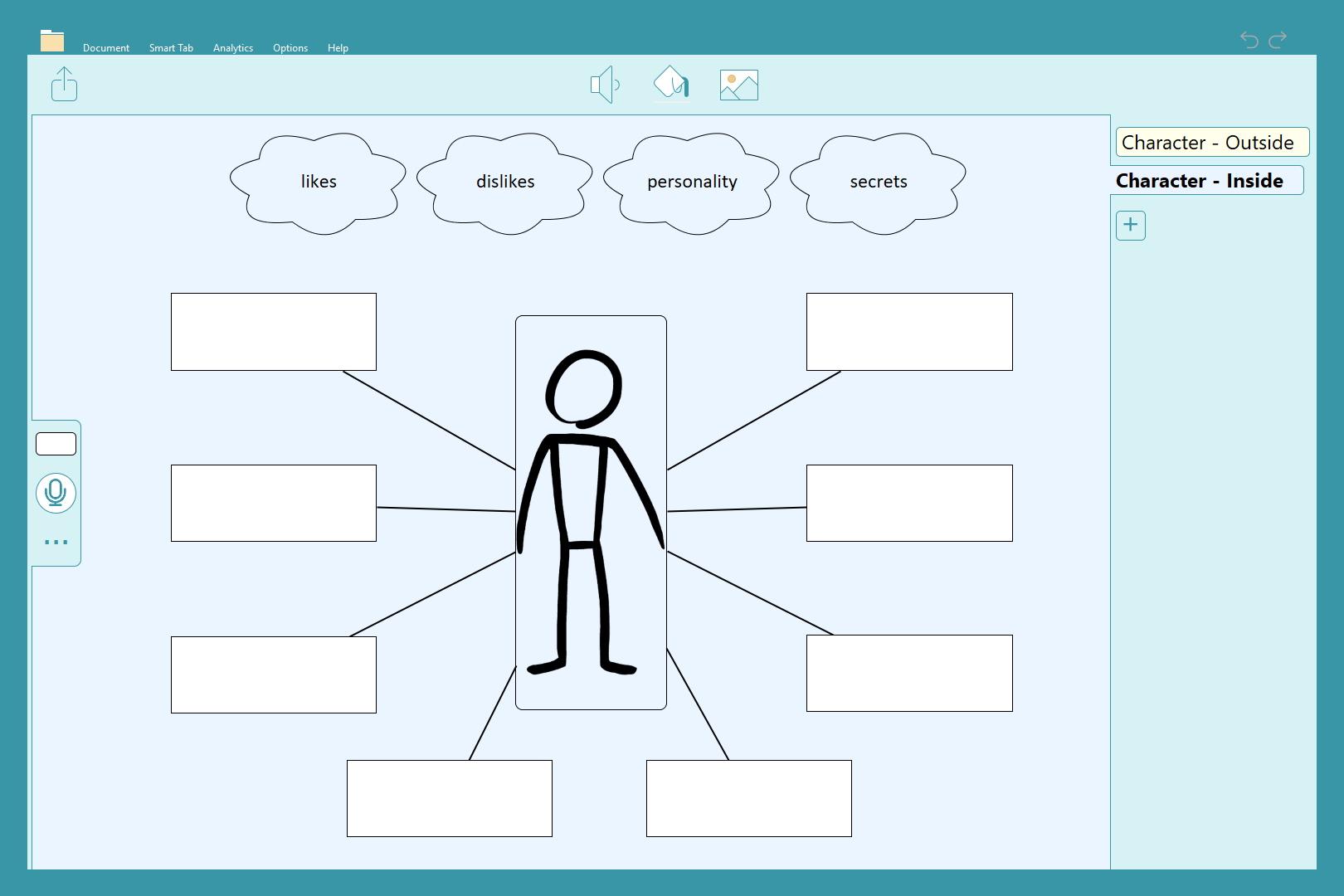Viewport: 1344px width, 896px height.
Task: Click the undo arrow
Action: tap(1249, 39)
